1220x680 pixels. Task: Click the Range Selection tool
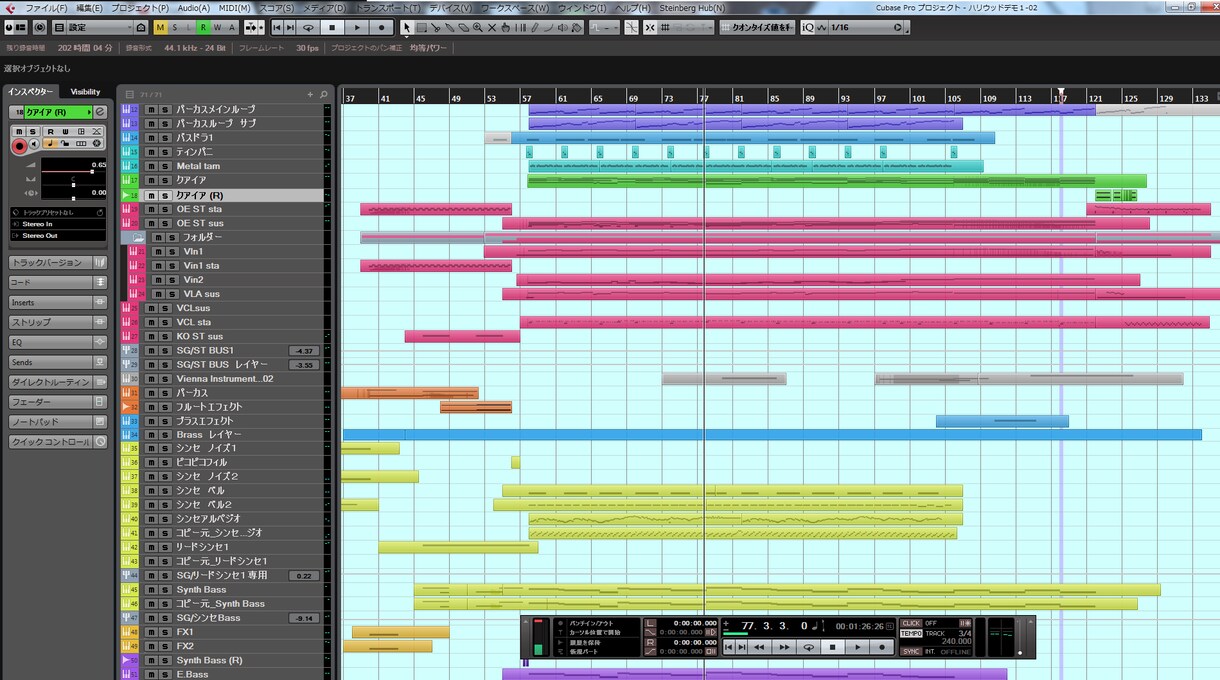(421, 27)
